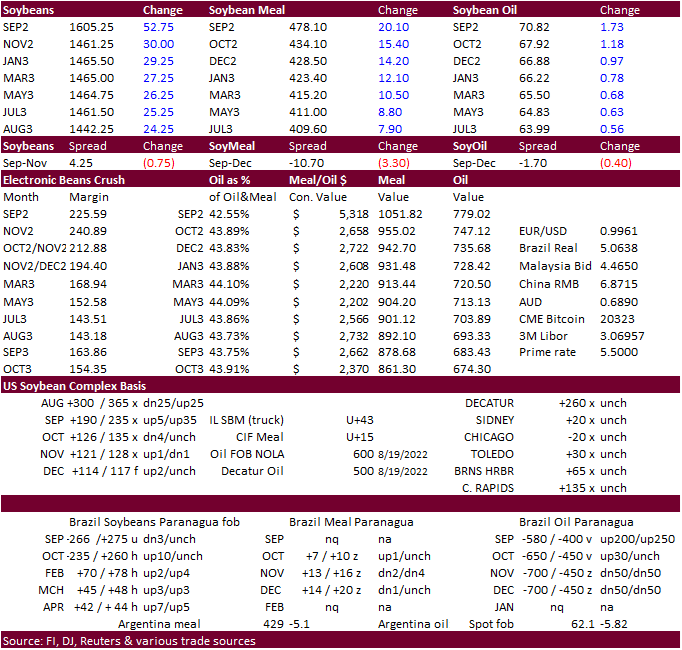
Task: Select Malaysia Bid value 4.4650
Action: click(618, 266)
